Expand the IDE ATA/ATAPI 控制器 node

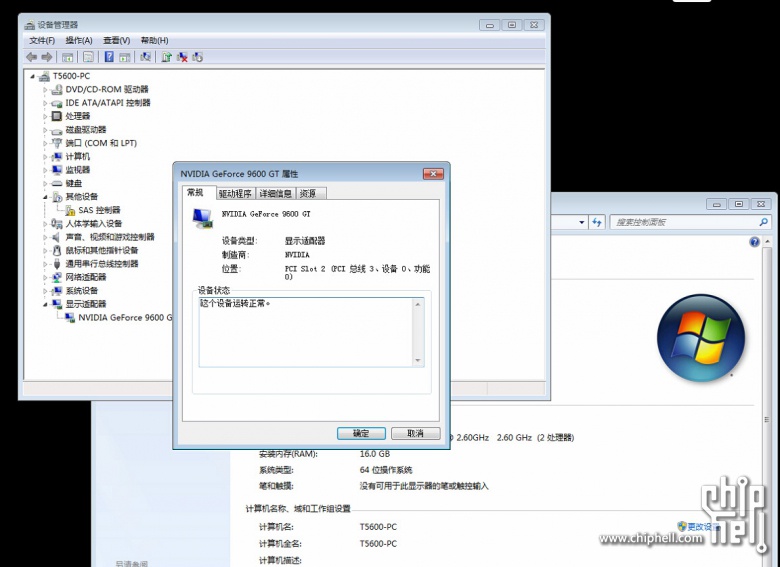click(45, 103)
